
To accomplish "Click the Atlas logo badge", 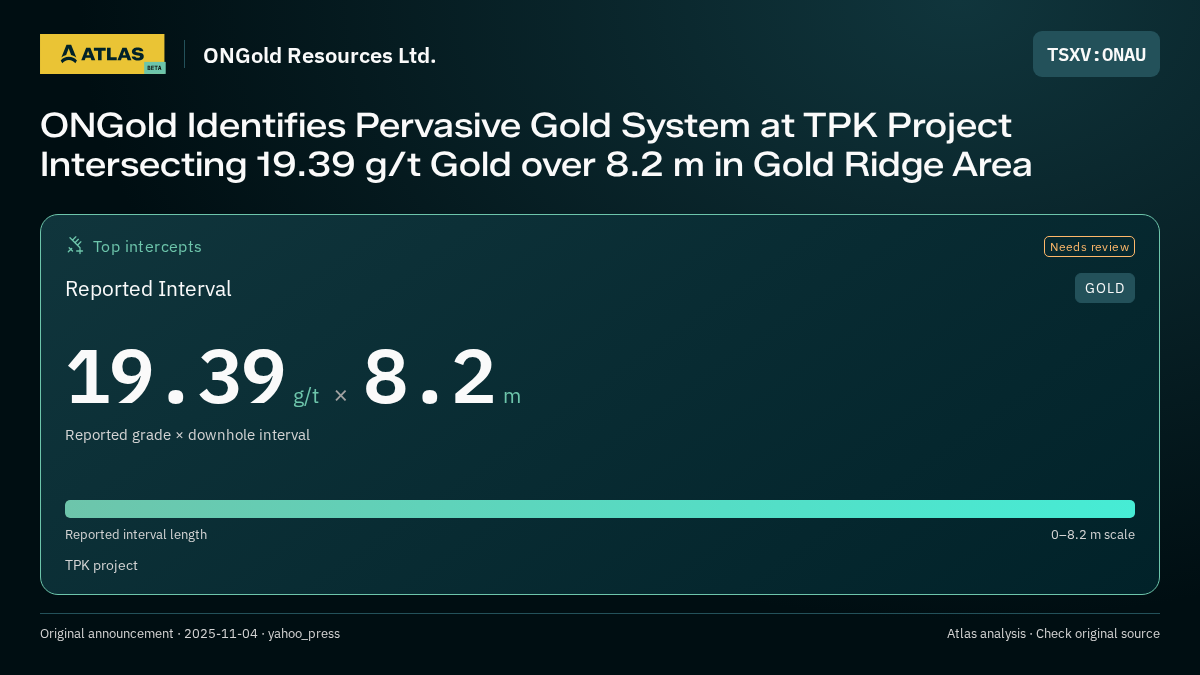I will (102, 54).
